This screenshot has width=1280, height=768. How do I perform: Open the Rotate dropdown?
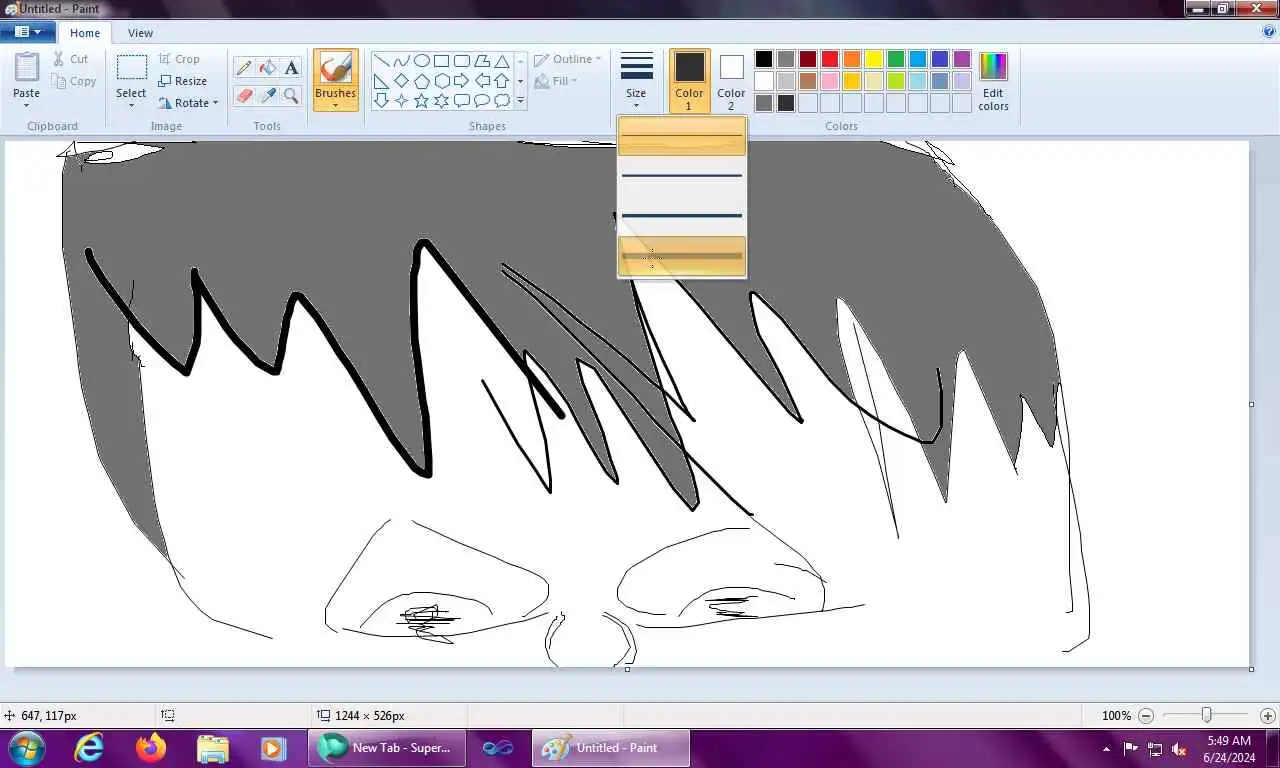click(189, 103)
